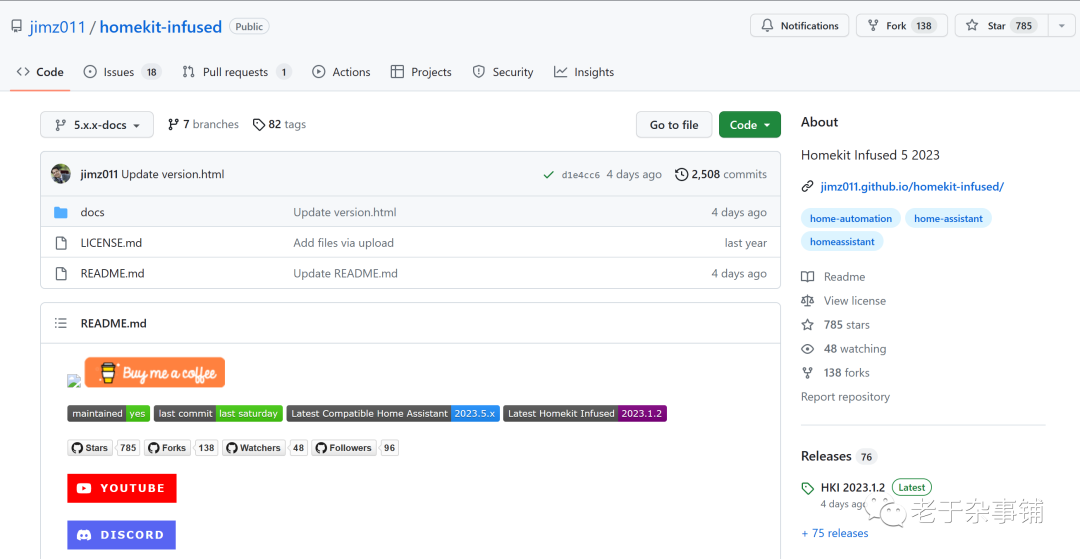Screen dimensions: 1080x559
Task: Open the 48 watching link
Action: (x=844, y=349)
